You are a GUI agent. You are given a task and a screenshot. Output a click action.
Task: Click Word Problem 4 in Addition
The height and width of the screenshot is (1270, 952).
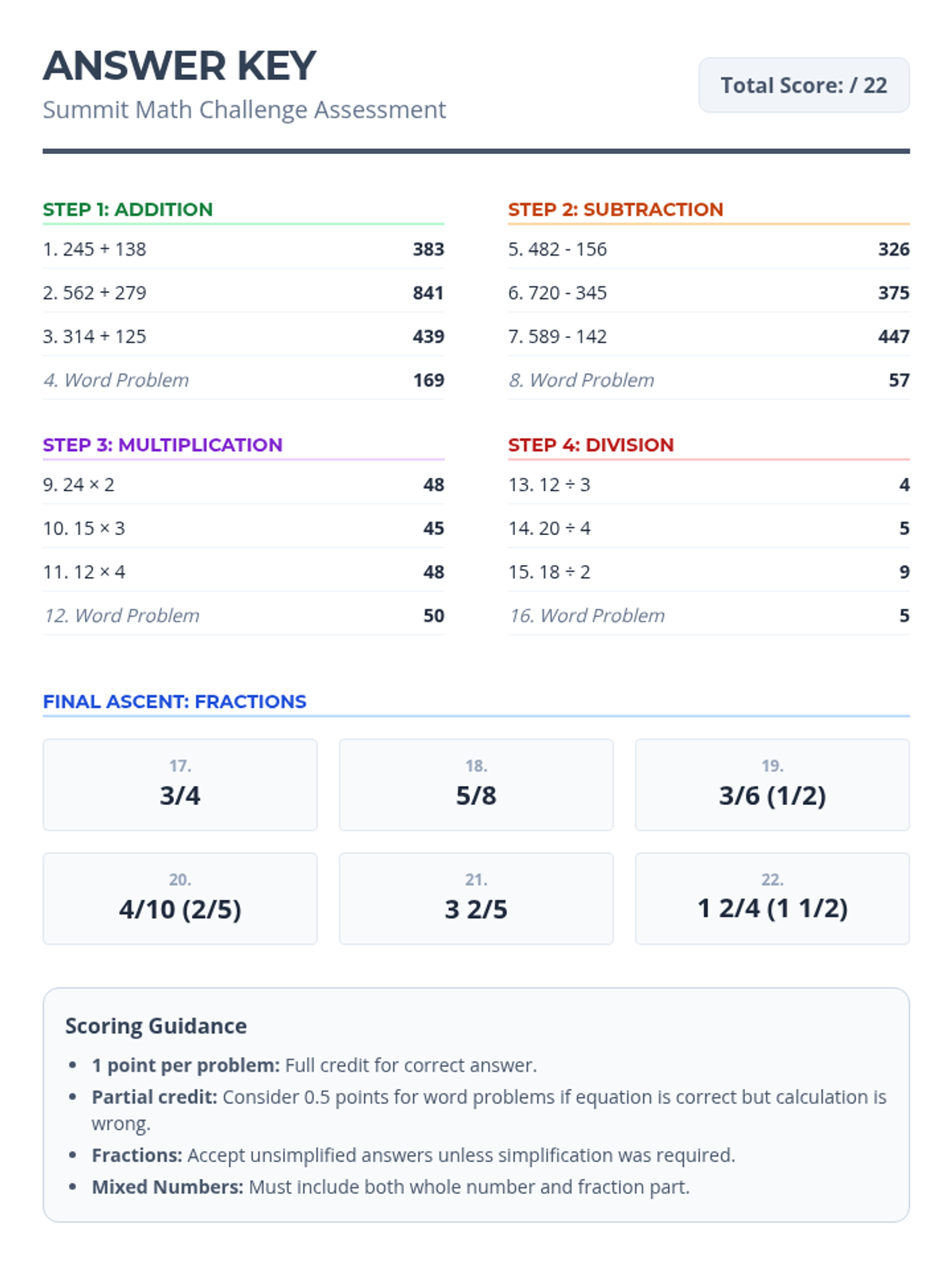(x=116, y=380)
